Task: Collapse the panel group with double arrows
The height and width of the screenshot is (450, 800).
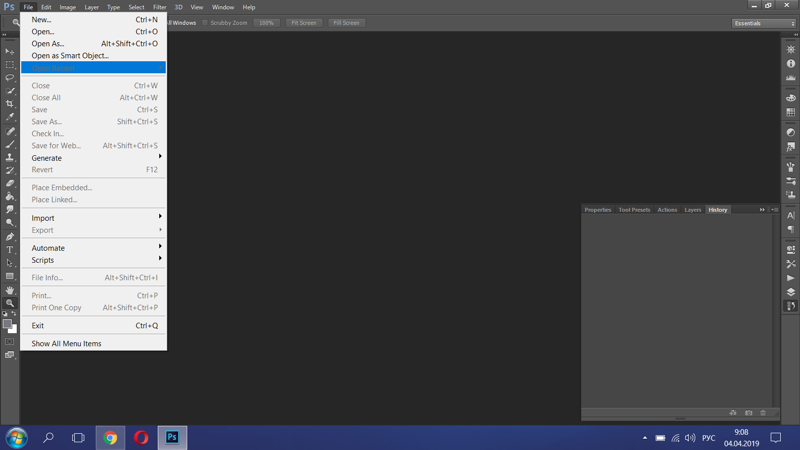Action: click(762, 210)
